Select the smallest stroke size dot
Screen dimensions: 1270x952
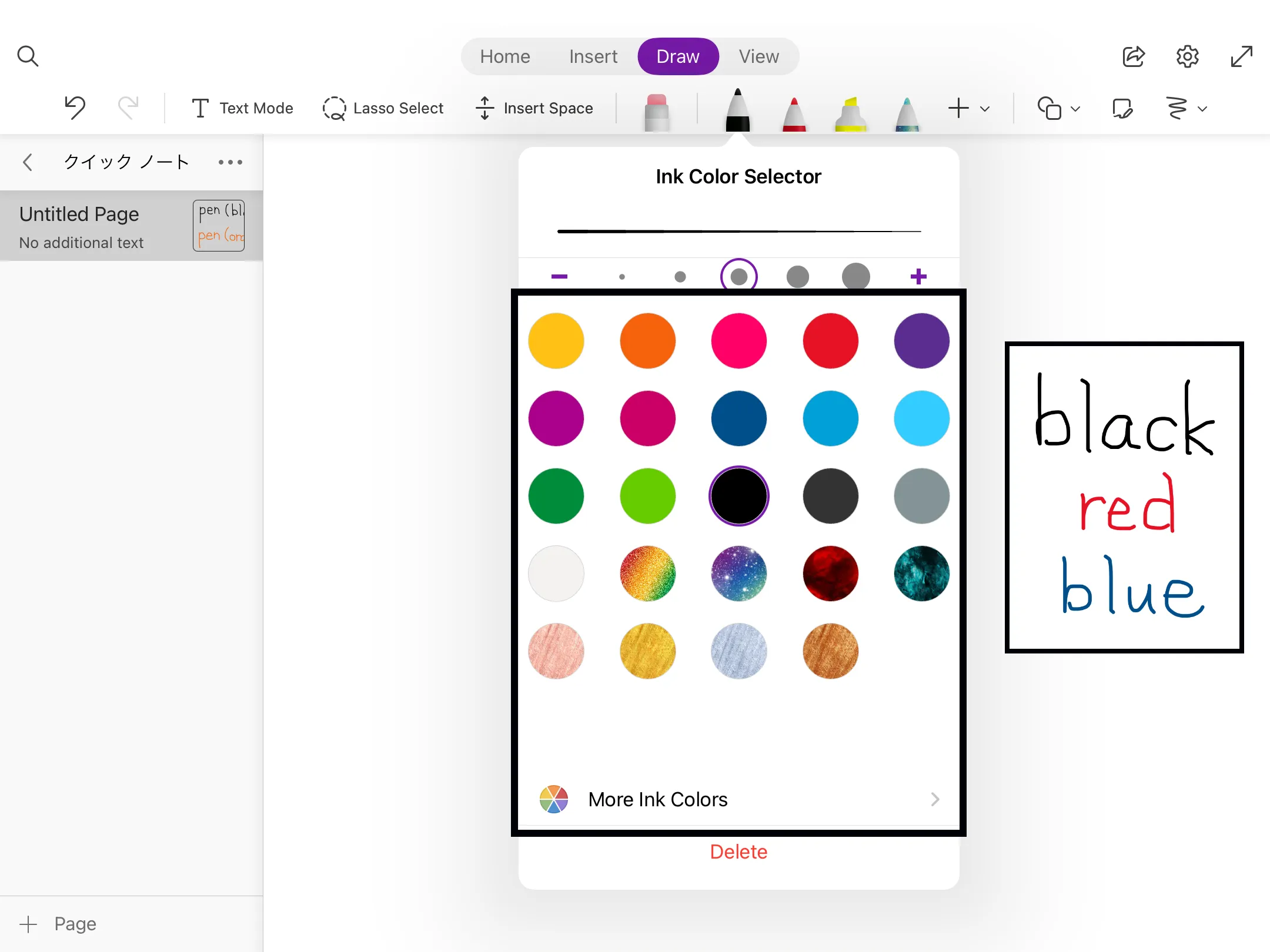621,276
